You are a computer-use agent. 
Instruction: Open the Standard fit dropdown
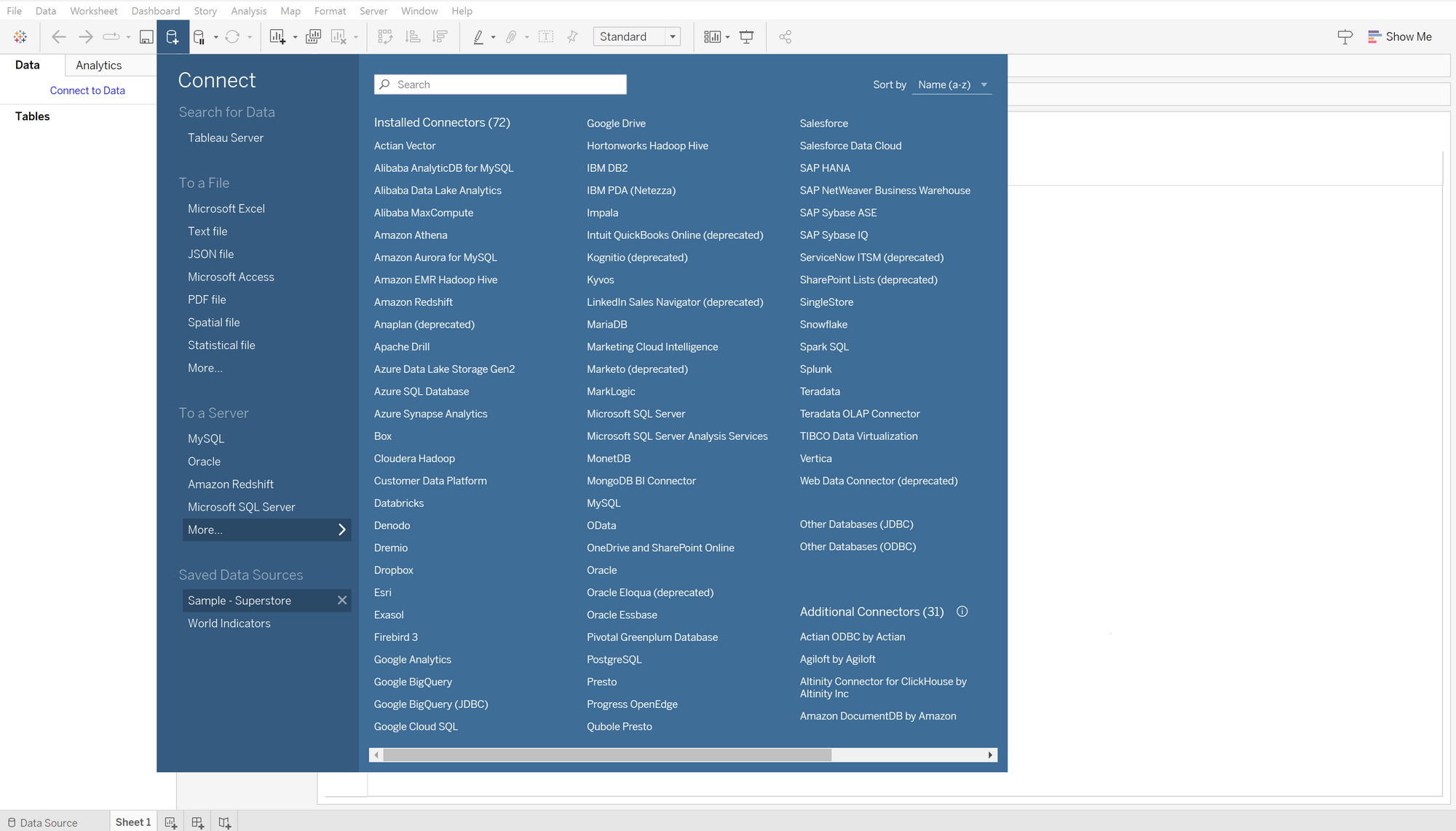click(x=673, y=36)
